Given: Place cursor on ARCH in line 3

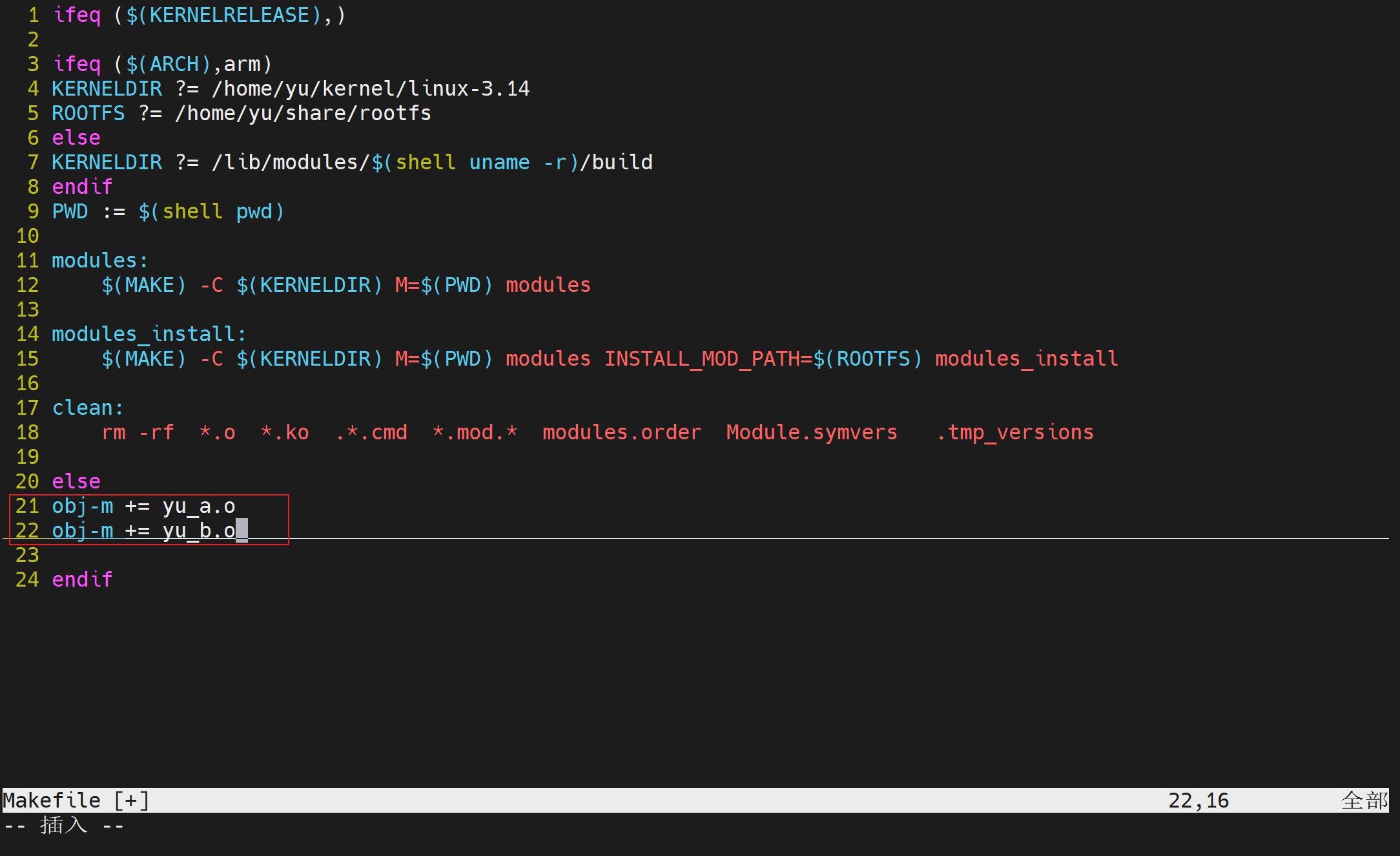Looking at the screenshot, I should pos(174,64).
